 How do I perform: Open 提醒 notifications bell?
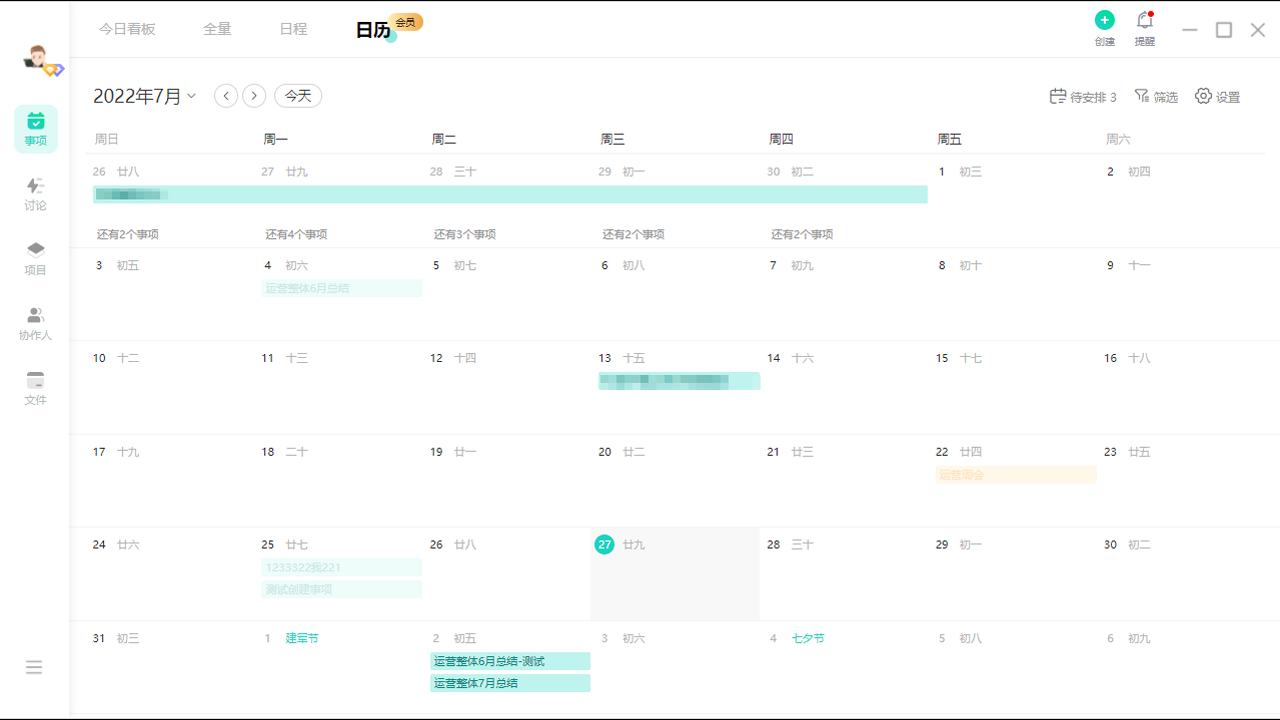coord(1145,28)
